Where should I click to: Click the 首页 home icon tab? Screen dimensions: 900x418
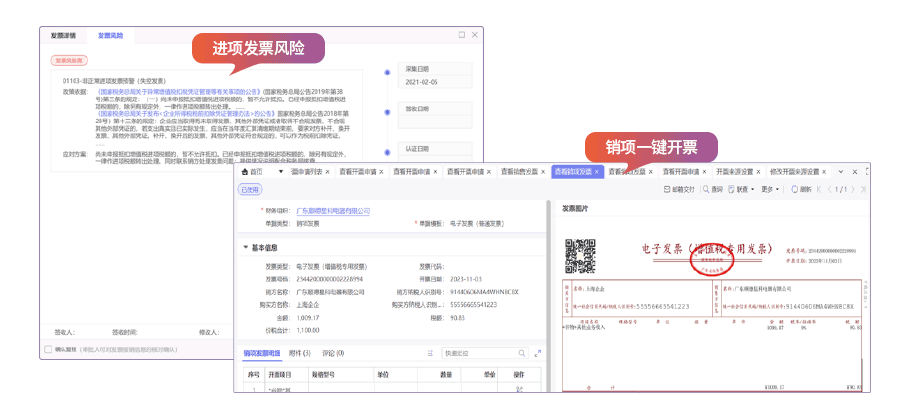coord(252,171)
